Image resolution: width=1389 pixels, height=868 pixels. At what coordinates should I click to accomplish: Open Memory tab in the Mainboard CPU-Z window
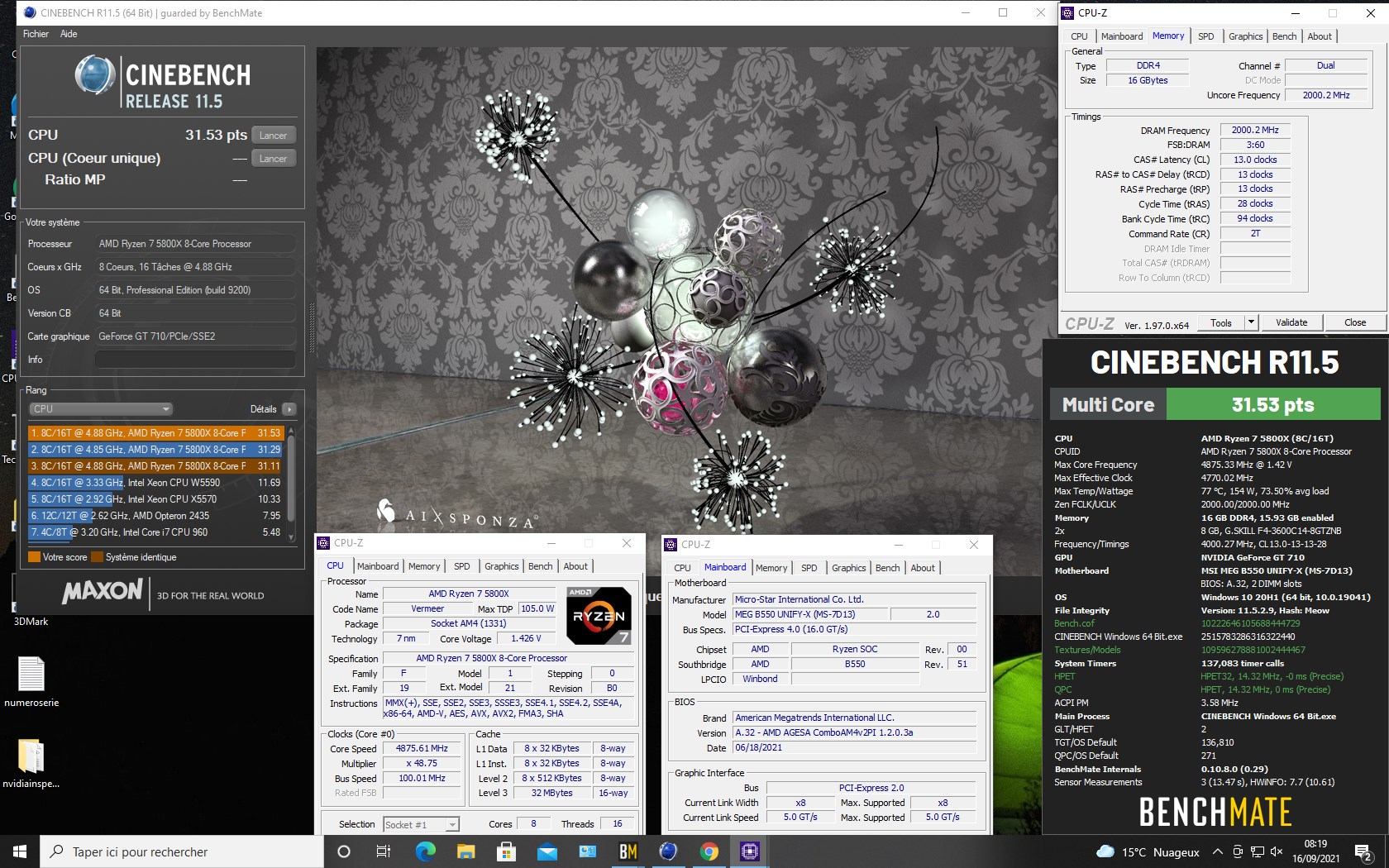[x=771, y=568]
